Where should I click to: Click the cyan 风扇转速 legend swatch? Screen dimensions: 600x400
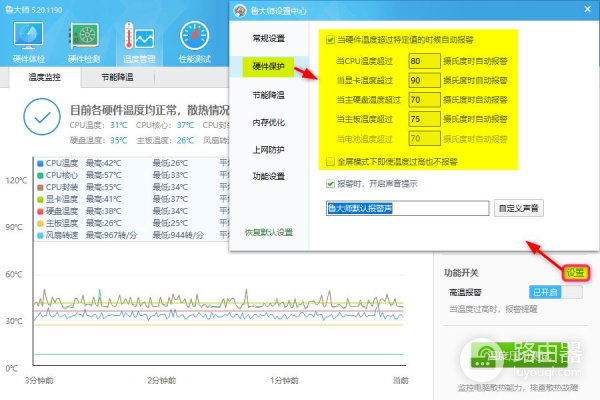pyautogui.click(x=40, y=235)
